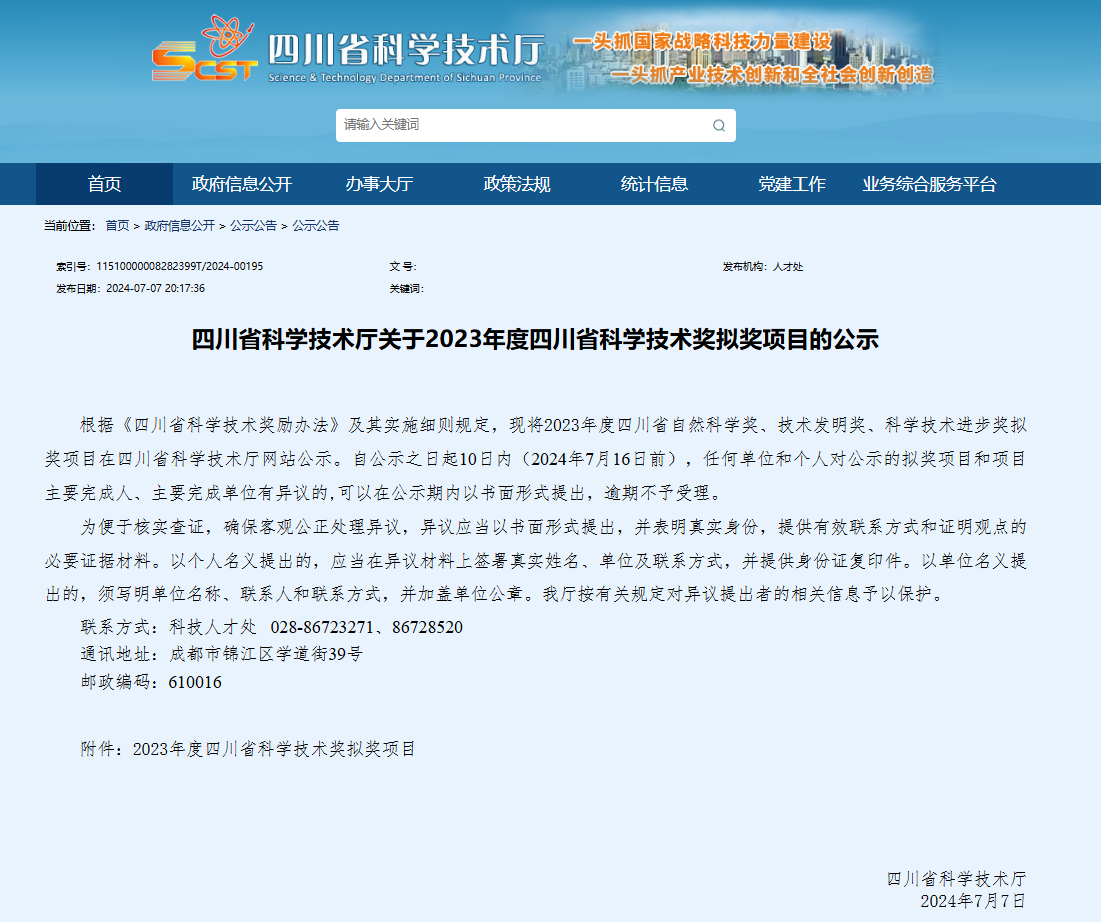Go to 办事大厅 in navigation bar

coord(379,184)
